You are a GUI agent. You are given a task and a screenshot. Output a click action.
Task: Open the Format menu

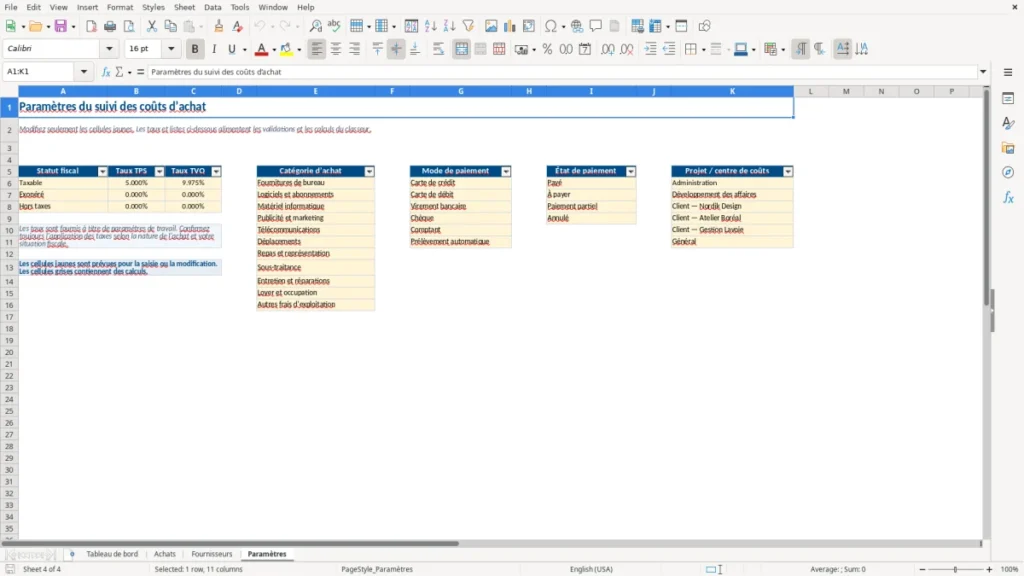point(120,7)
